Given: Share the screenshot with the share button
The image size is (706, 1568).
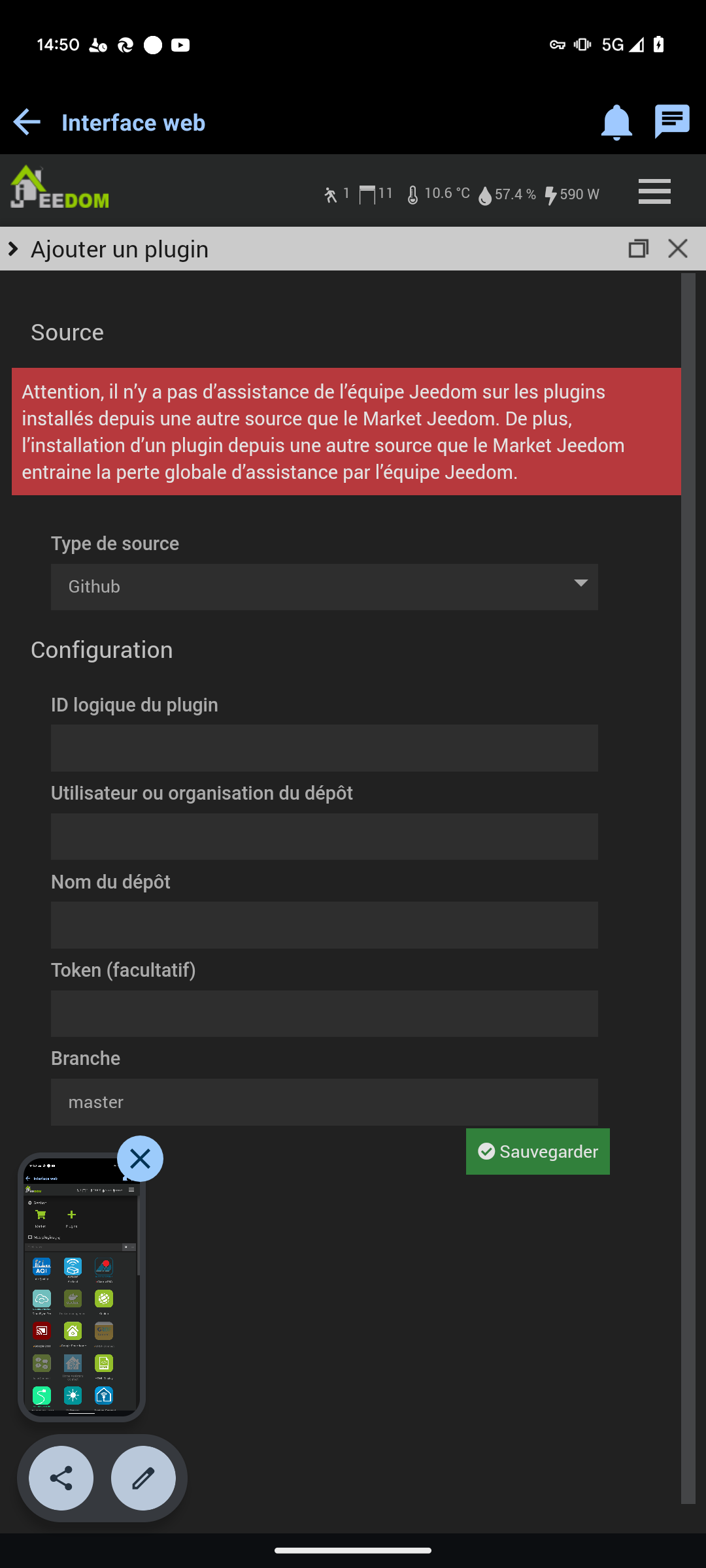Looking at the screenshot, I should point(61,1478).
